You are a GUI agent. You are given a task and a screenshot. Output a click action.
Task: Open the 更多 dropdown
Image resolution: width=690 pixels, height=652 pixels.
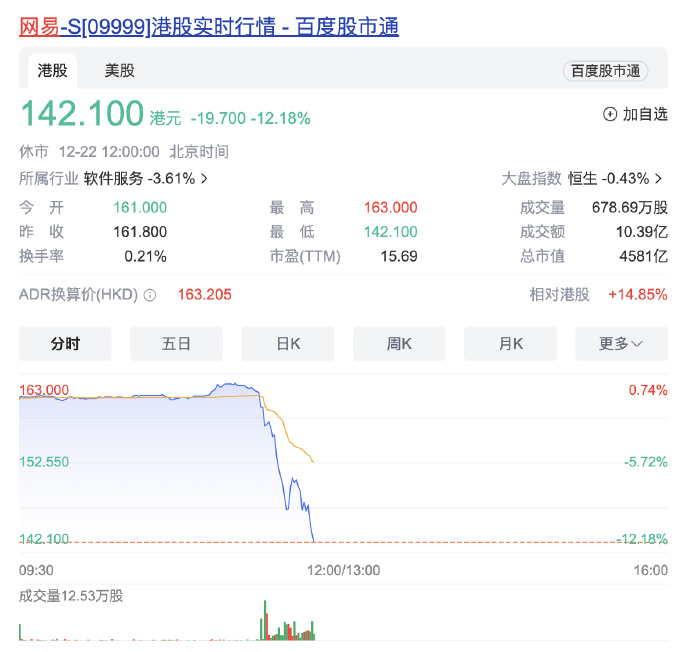click(x=621, y=344)
